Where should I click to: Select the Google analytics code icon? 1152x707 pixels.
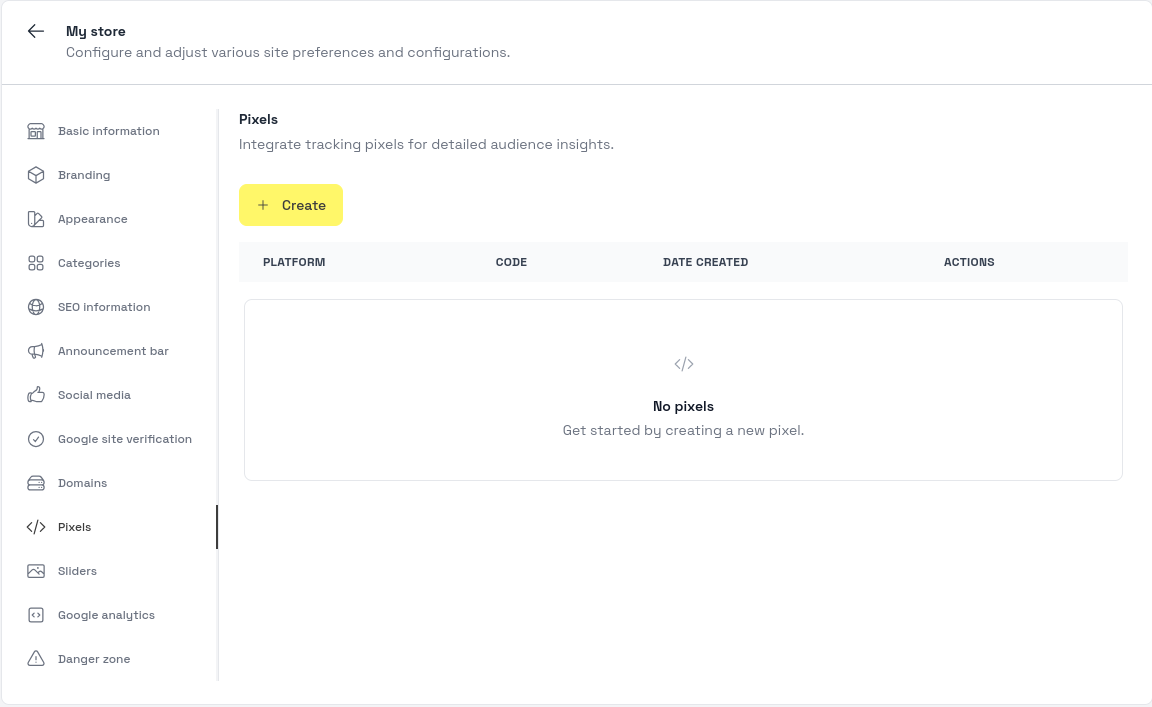pyautogui.click(x=36, y=615)
